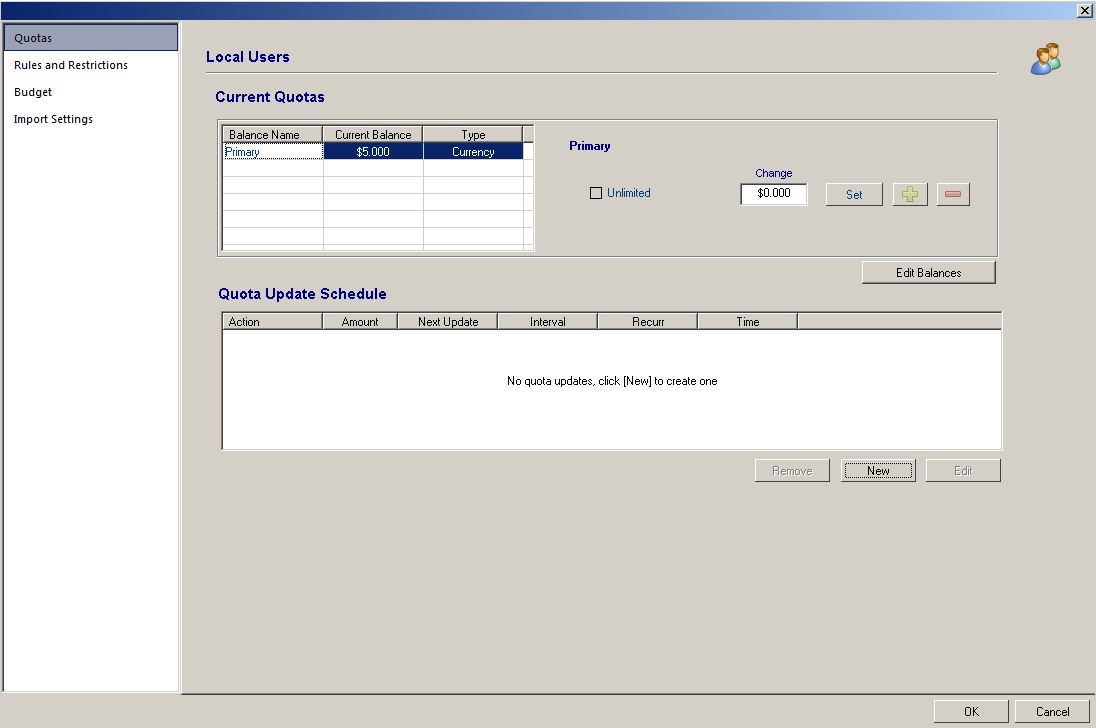Go to Import Settings
The image size is (1096, 728).
point(91,119)
